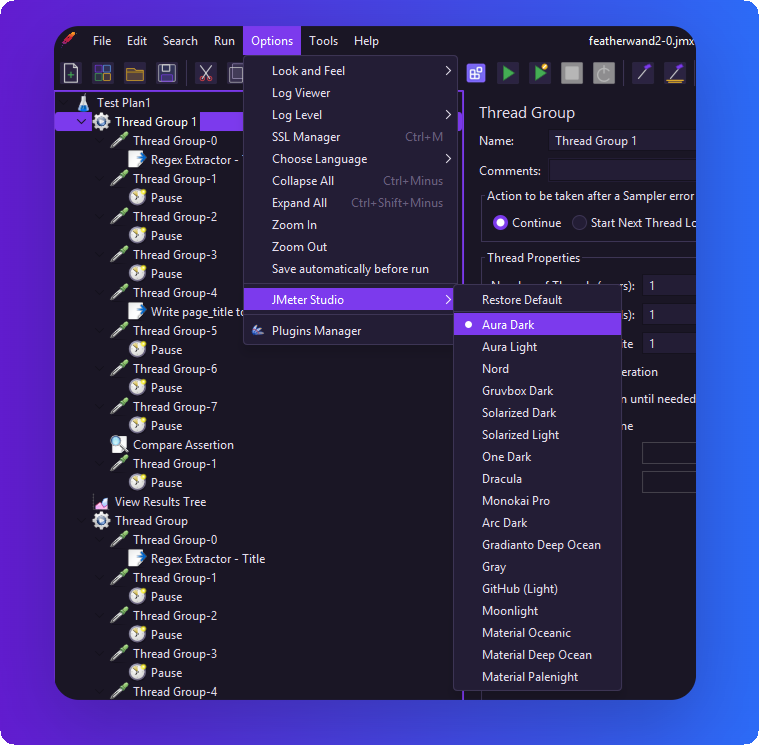The image size is (759, 745).
Task: Click the Write page_title sampler icon
Action: [137, 311]
